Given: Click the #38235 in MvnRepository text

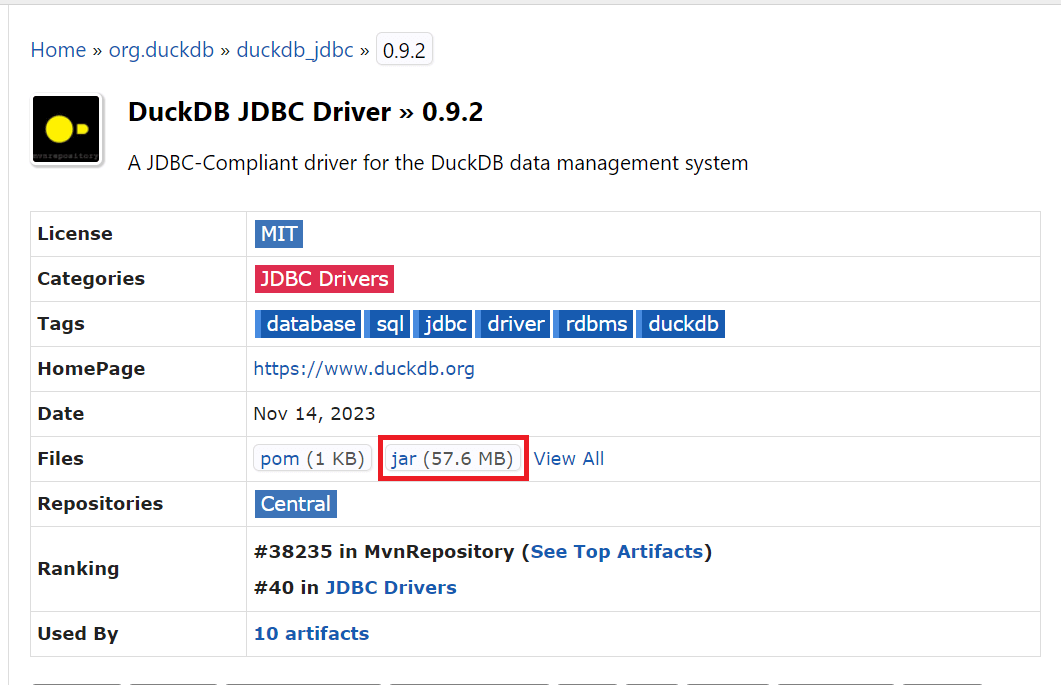Looking at the screenshot, I should [384, 552].
